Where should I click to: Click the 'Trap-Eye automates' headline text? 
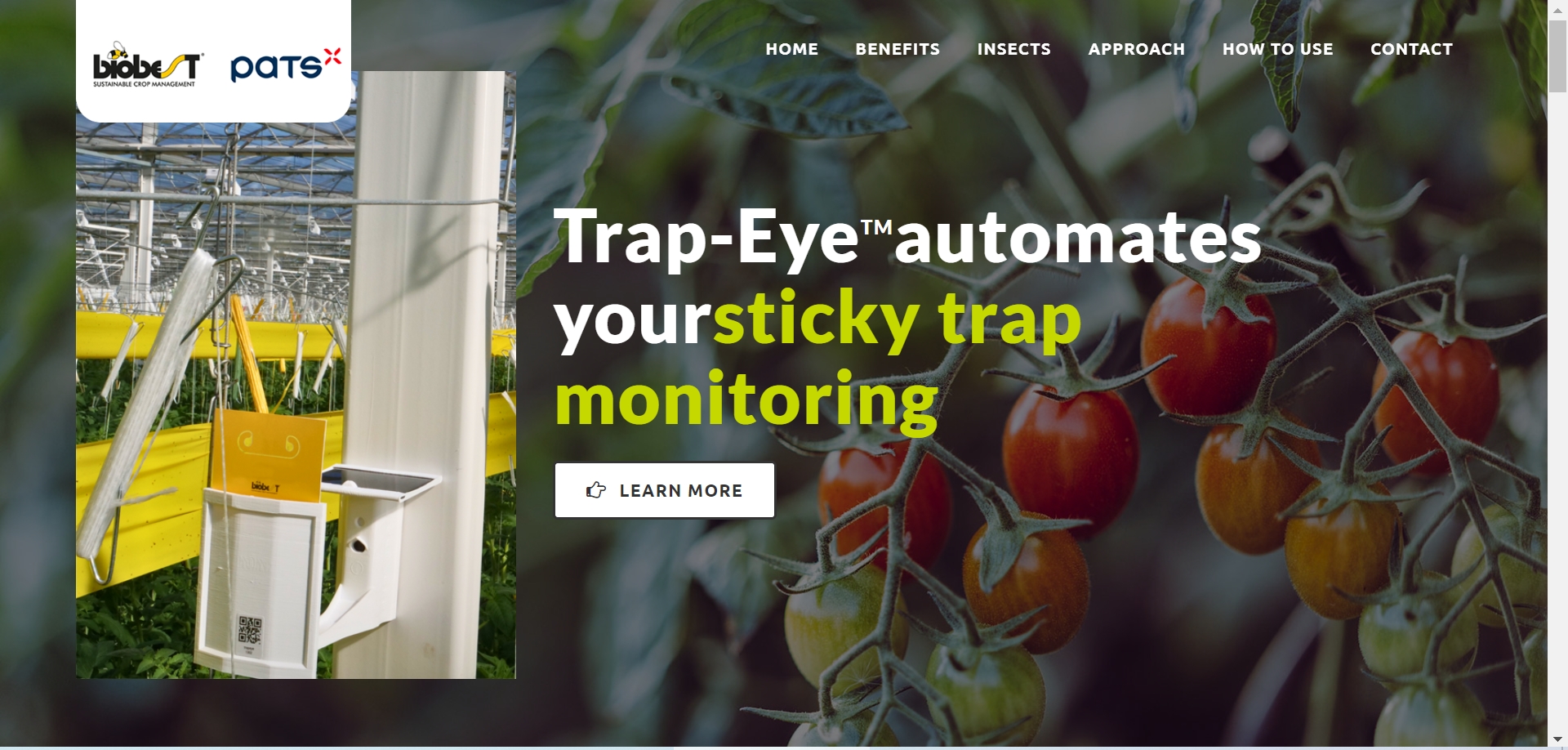coord(907,237)
